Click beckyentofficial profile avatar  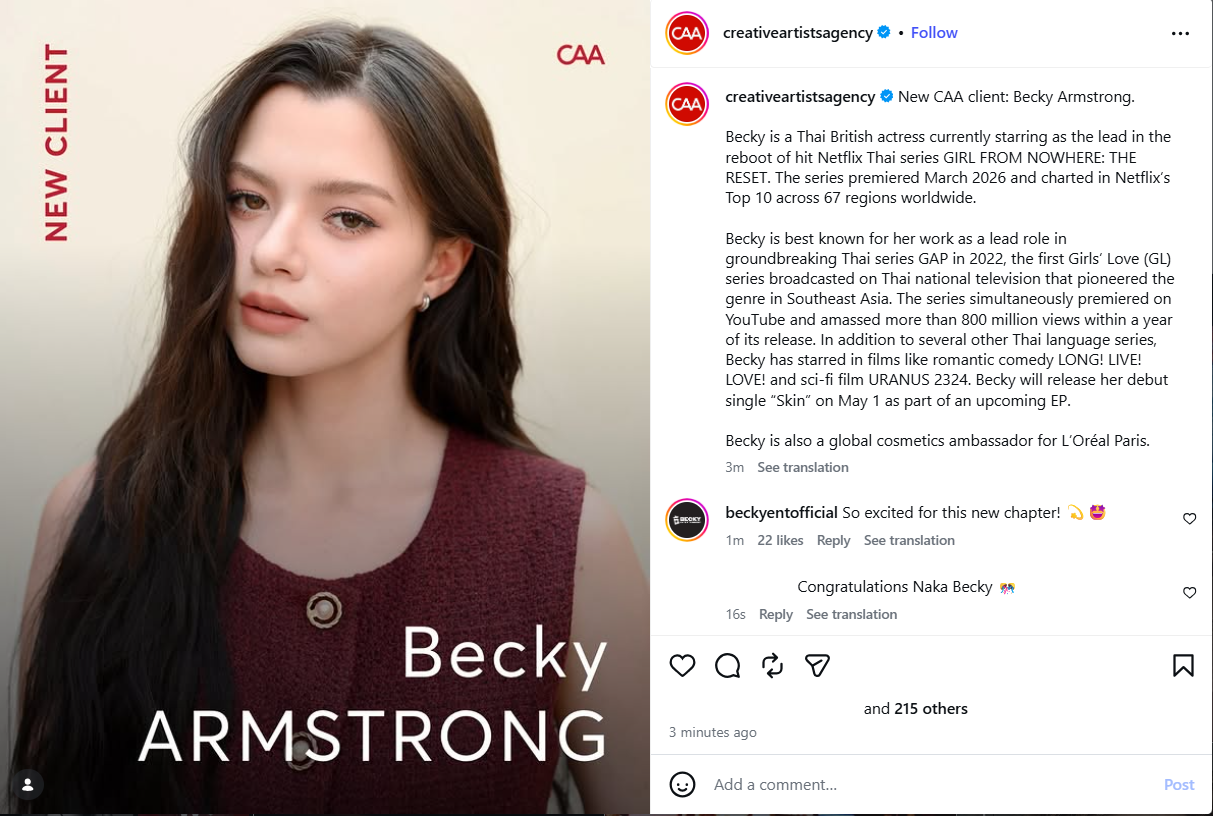click(687, 520)
